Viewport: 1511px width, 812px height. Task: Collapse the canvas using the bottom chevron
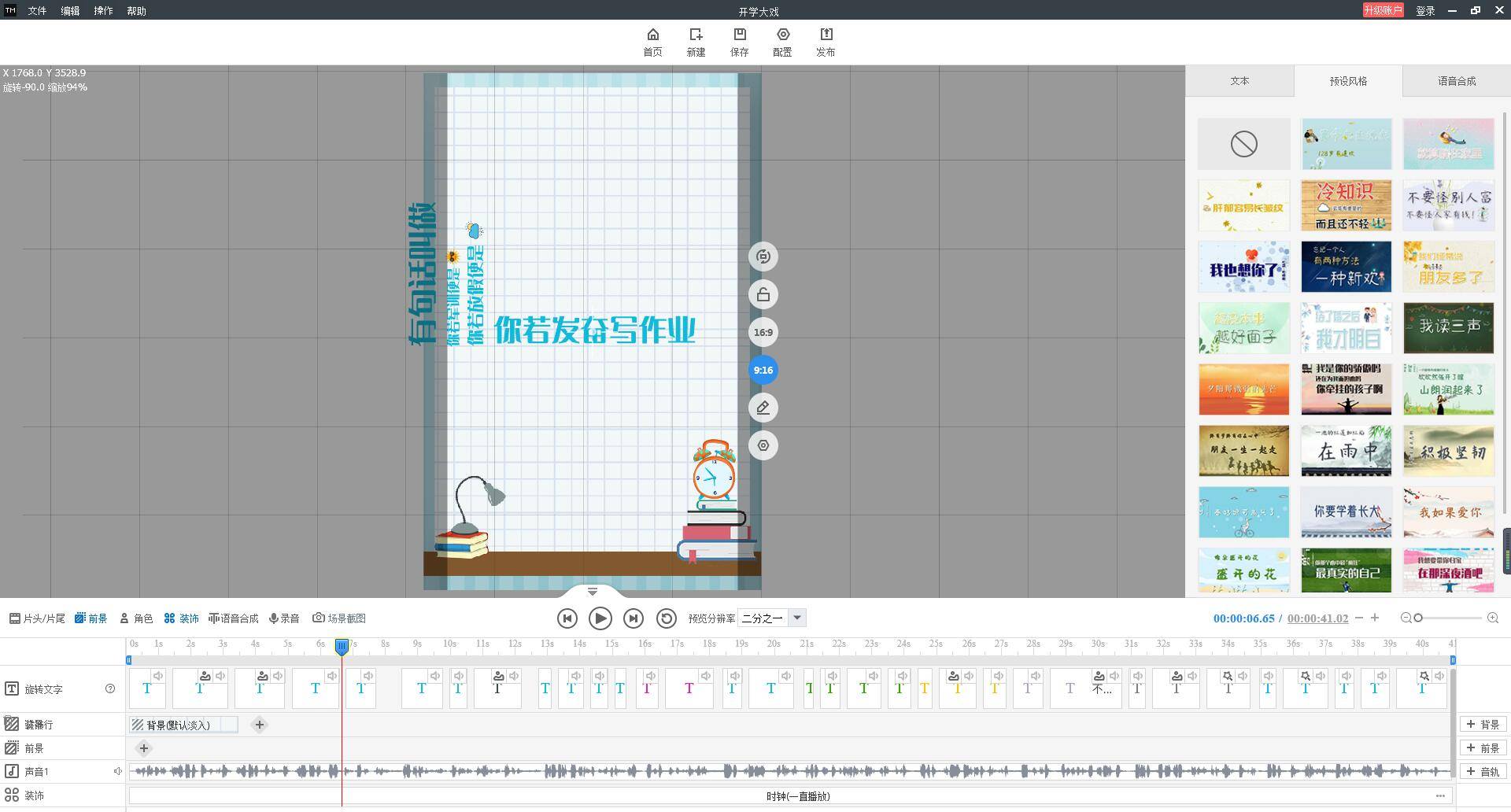tap(593, 591)
